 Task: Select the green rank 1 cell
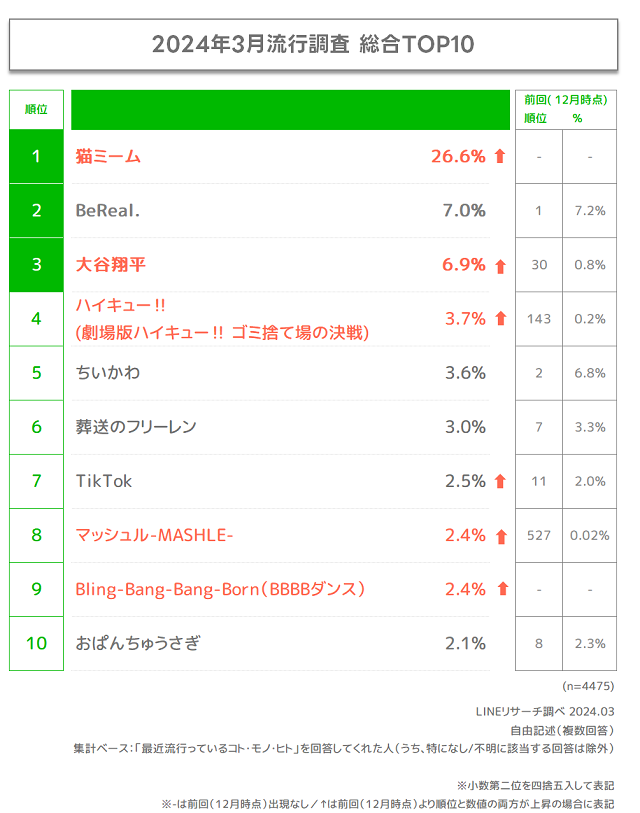click(x=36, y=156)
